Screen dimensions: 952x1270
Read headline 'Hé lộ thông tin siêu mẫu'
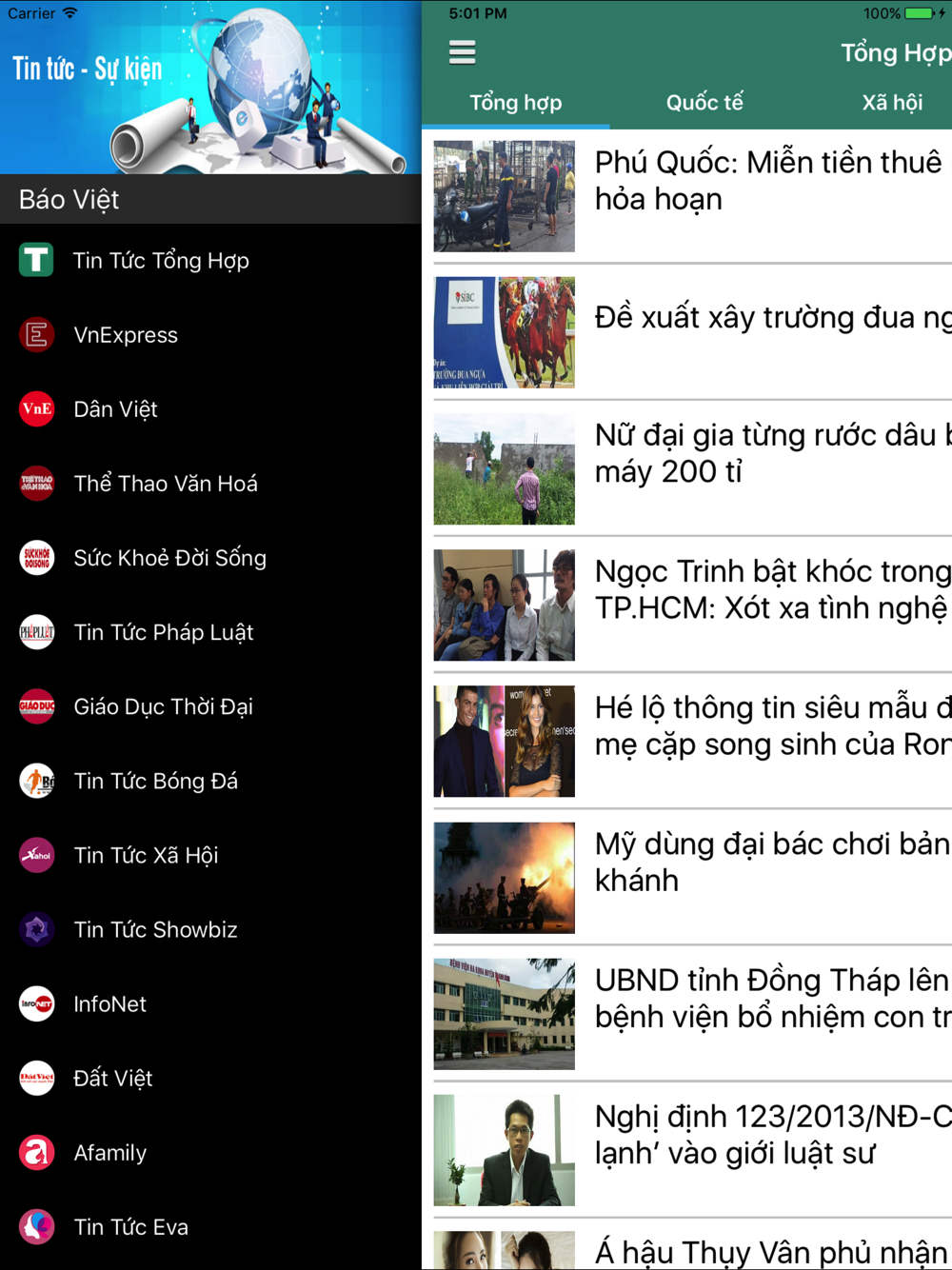click(x=773, y=725)
